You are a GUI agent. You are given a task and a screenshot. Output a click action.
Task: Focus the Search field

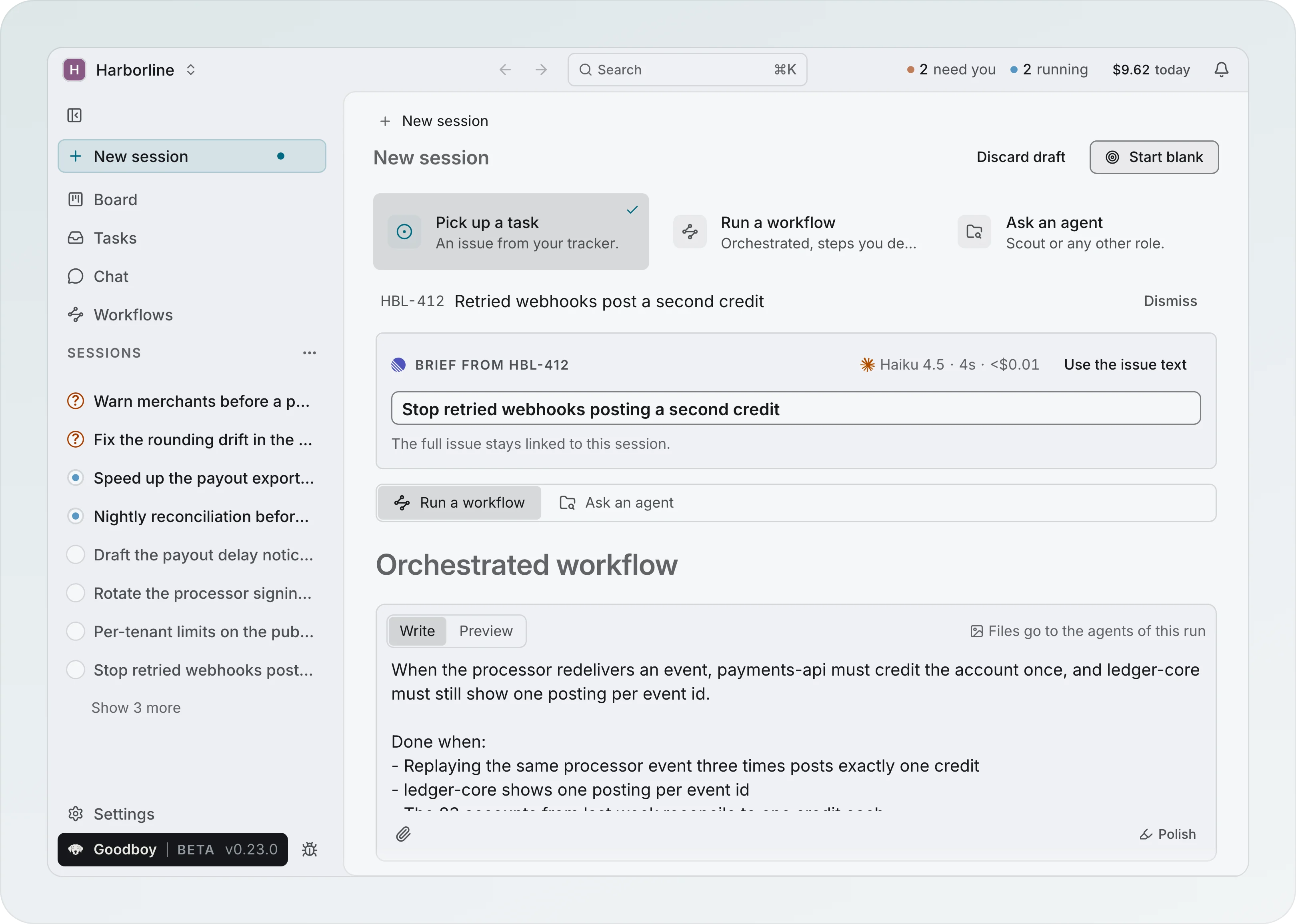(687, 70)
